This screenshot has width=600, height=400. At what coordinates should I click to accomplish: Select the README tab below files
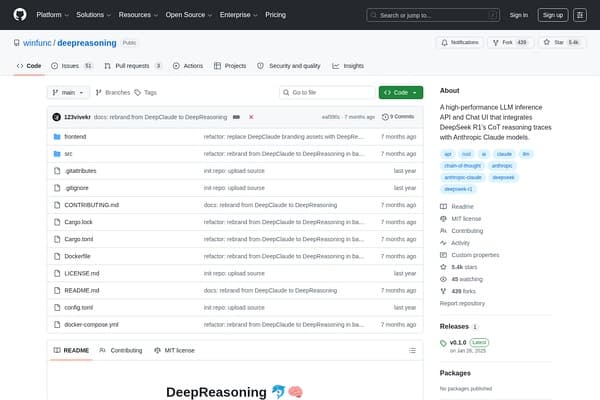click(71, 351)
